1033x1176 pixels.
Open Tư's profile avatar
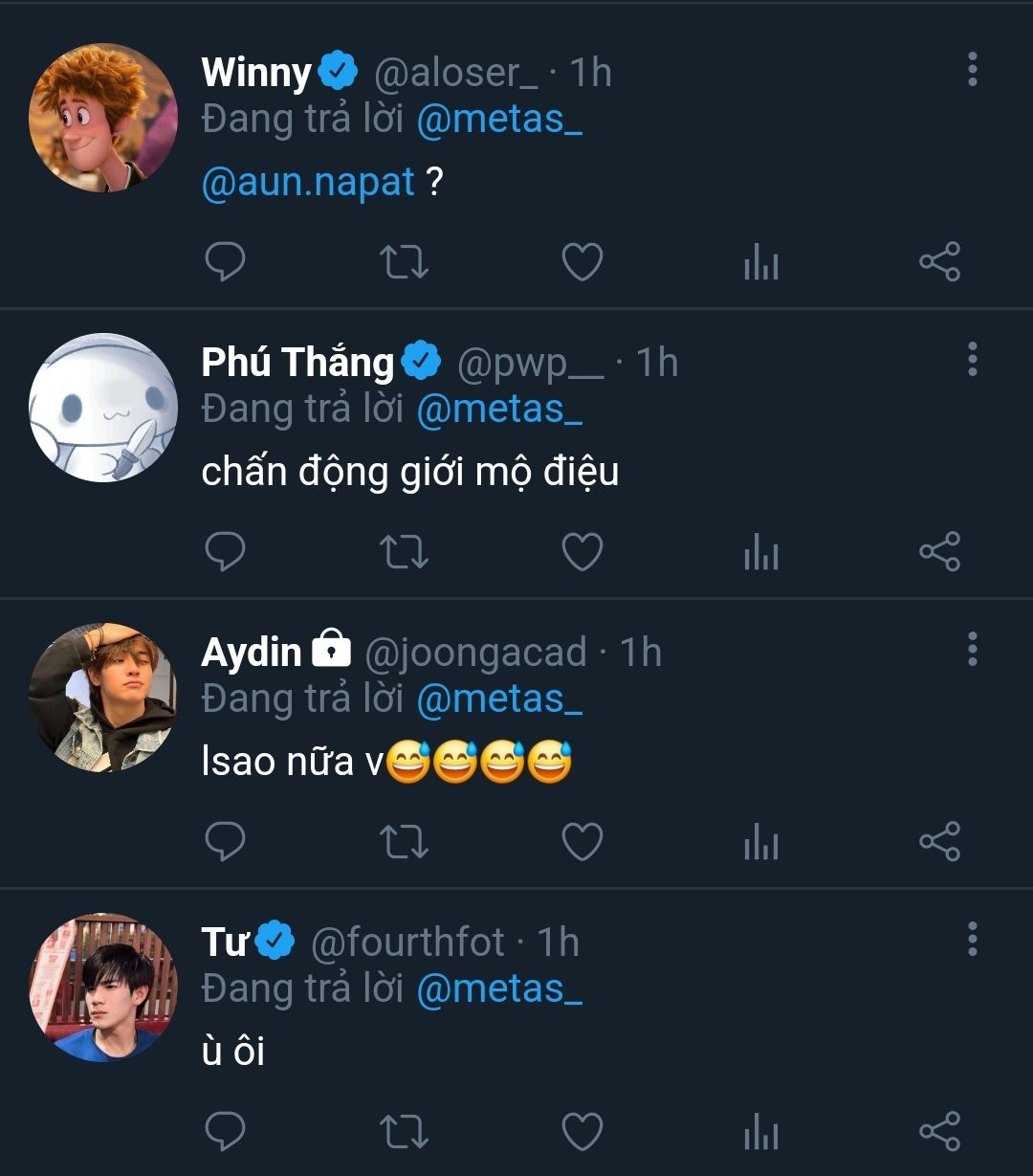tap(103, 987)
